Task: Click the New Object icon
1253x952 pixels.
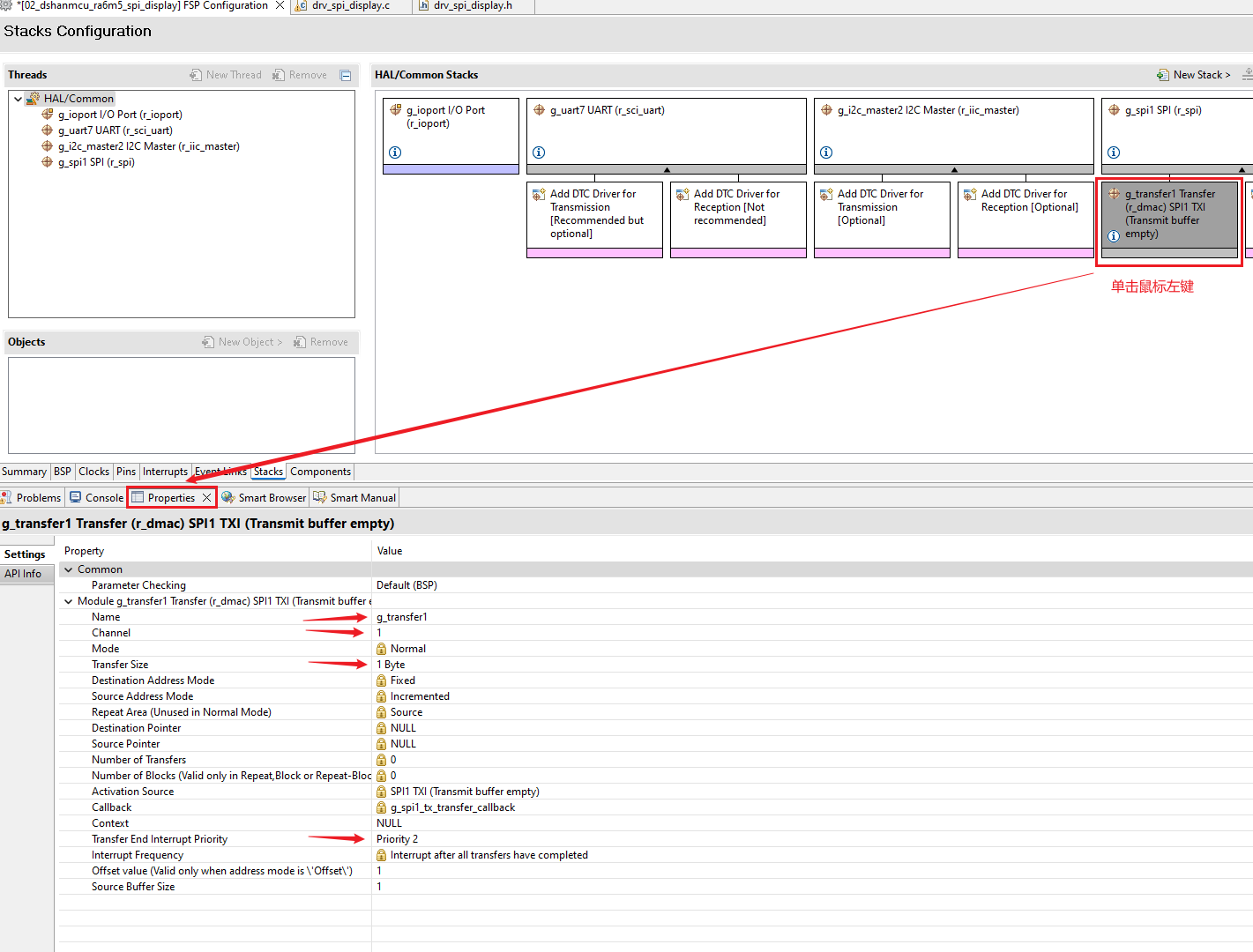Action: tap(208, 342)
